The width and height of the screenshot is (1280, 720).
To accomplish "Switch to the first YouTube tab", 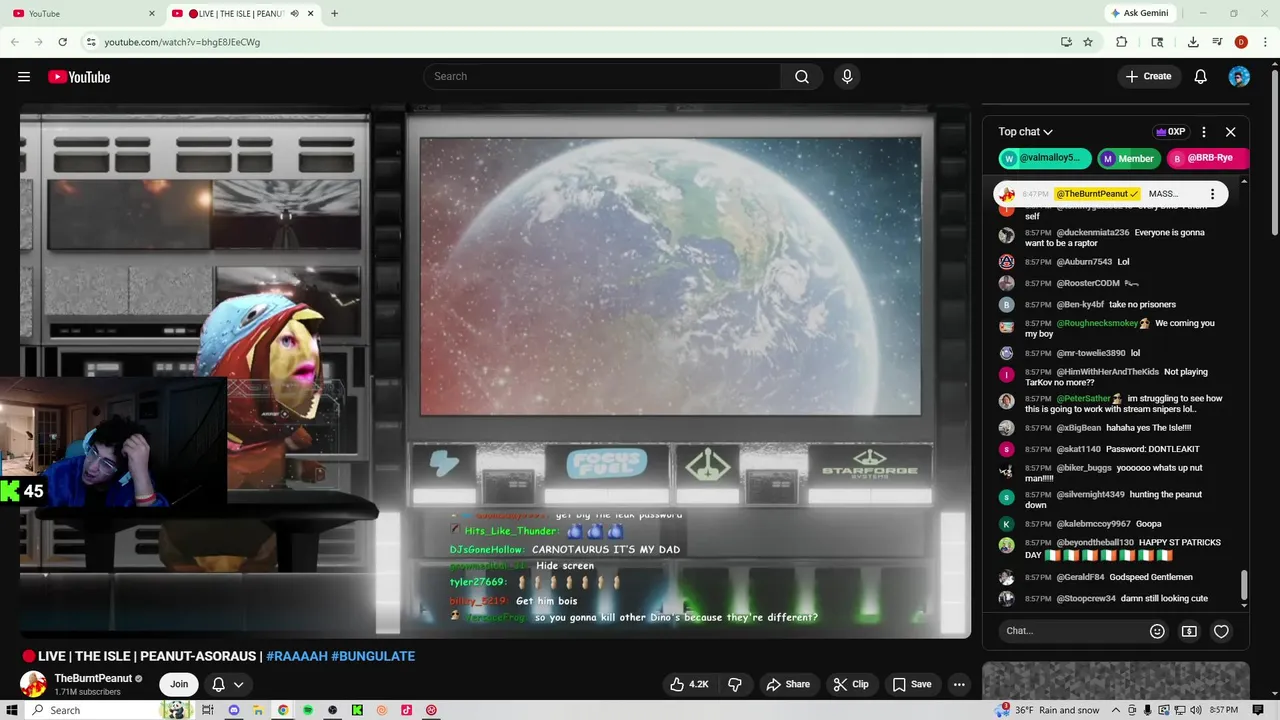I will point(83,13).
